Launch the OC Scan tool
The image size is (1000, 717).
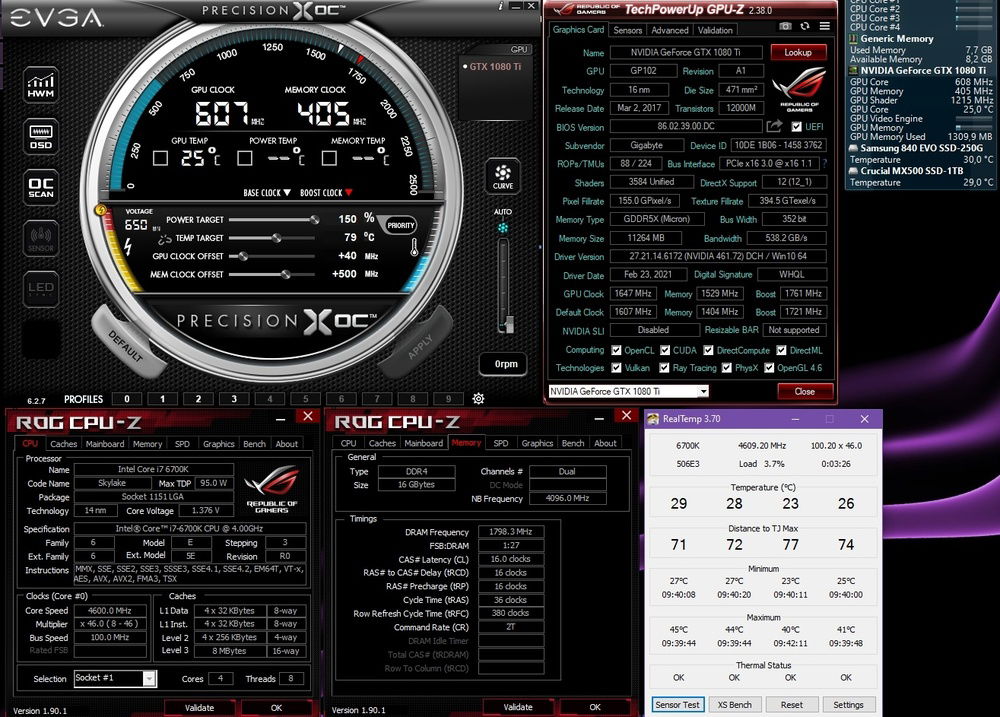click(41, 188)
